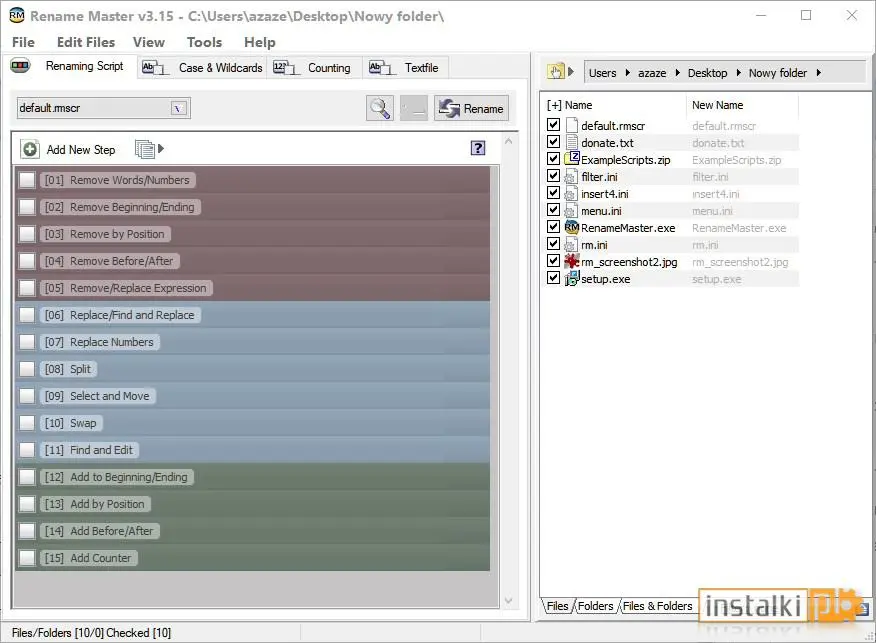Enable step 15 Add Counter checkbox
876x643 pixels.
(x=27, y=558)
